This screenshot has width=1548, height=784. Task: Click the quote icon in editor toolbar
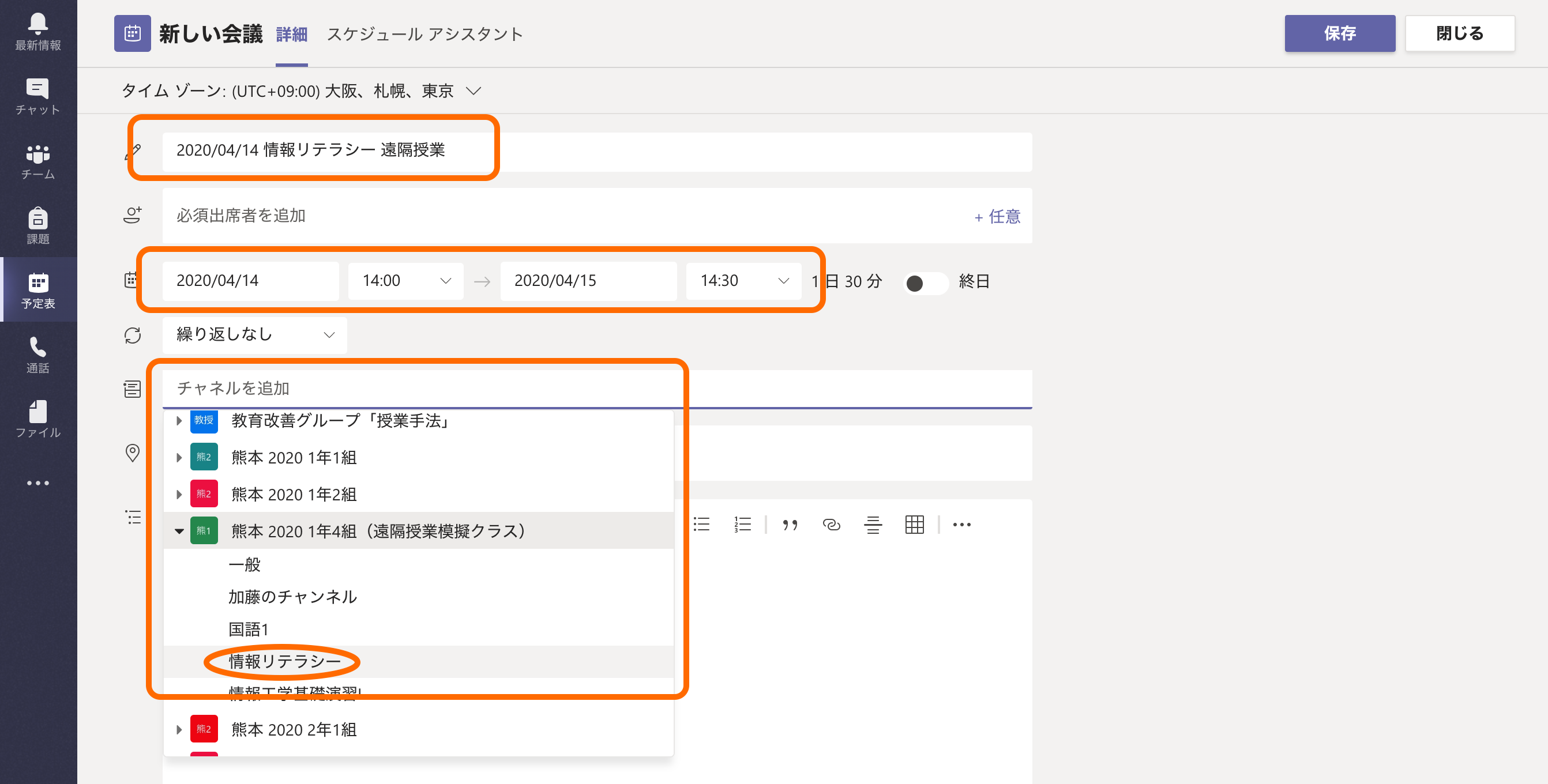click(790, 525)
